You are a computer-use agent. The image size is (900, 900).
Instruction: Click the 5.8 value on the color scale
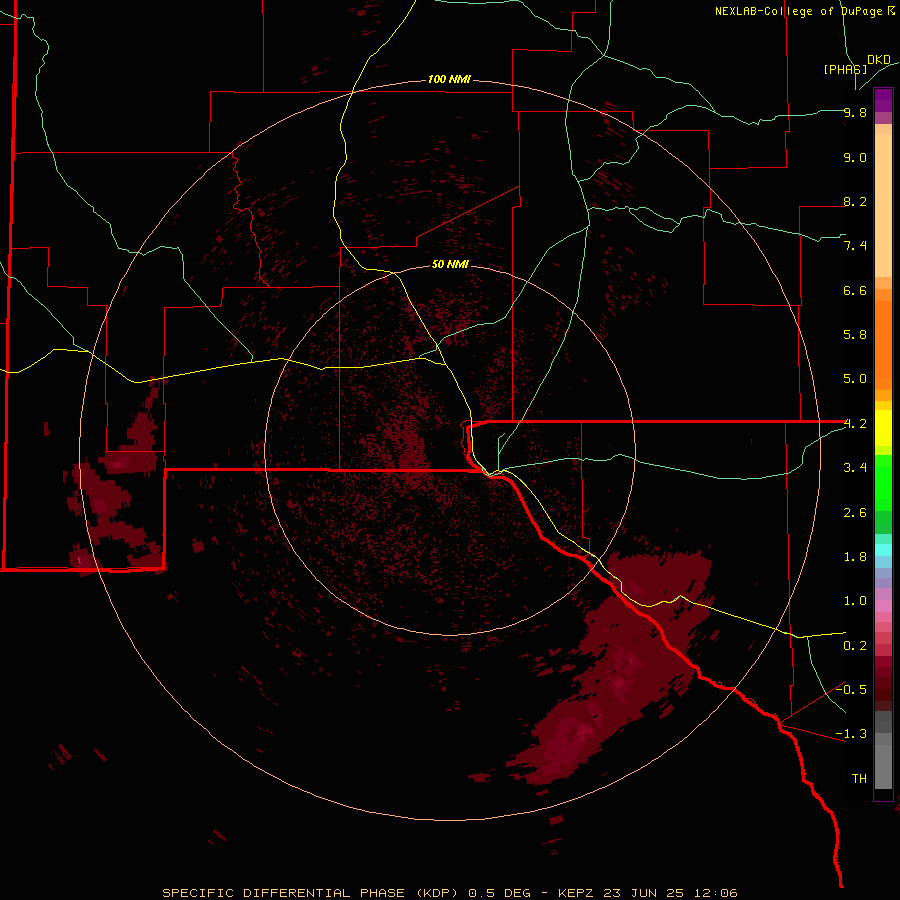pos(855,335)
